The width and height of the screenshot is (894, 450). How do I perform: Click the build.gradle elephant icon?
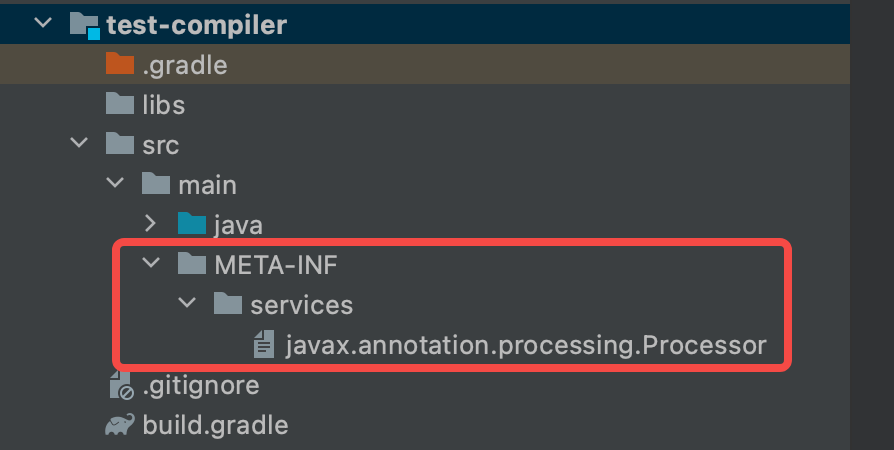pyautogui.click(x=119, y=425)
